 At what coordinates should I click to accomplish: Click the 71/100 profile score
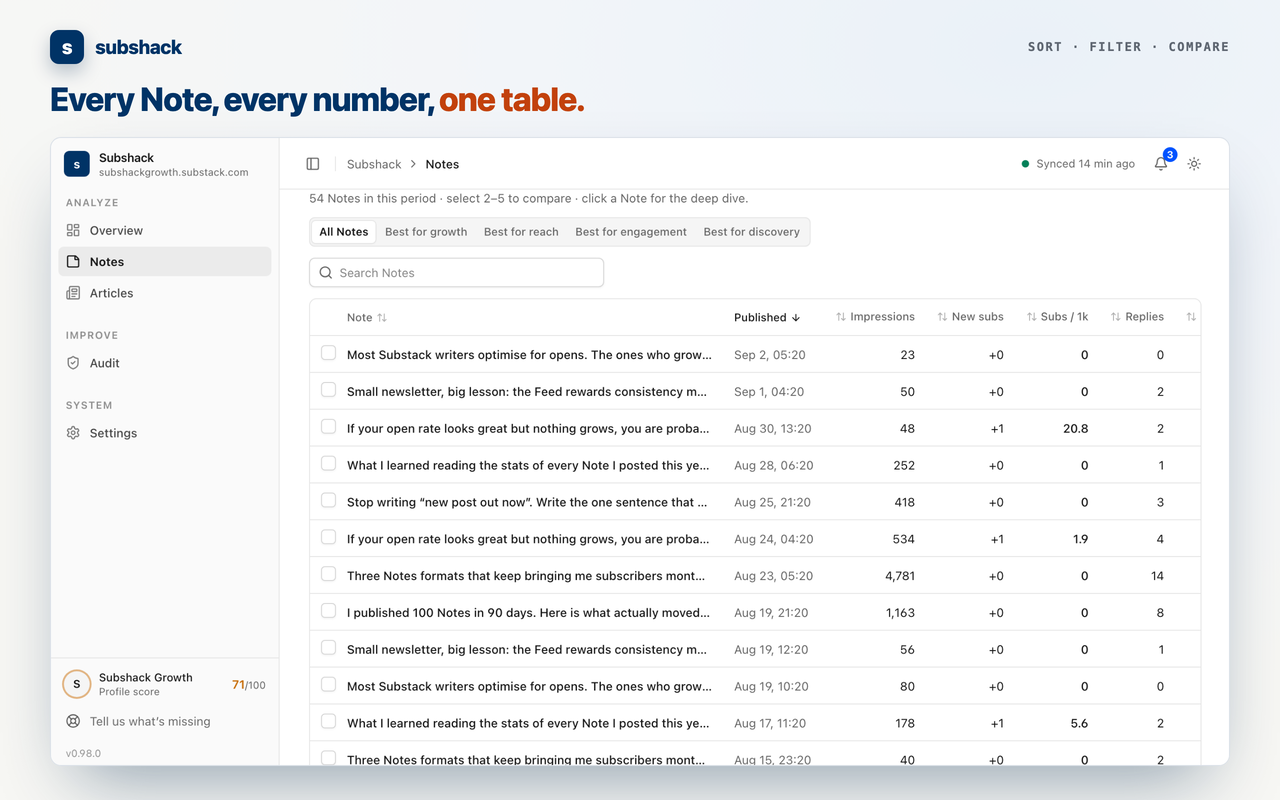point(249,685)
